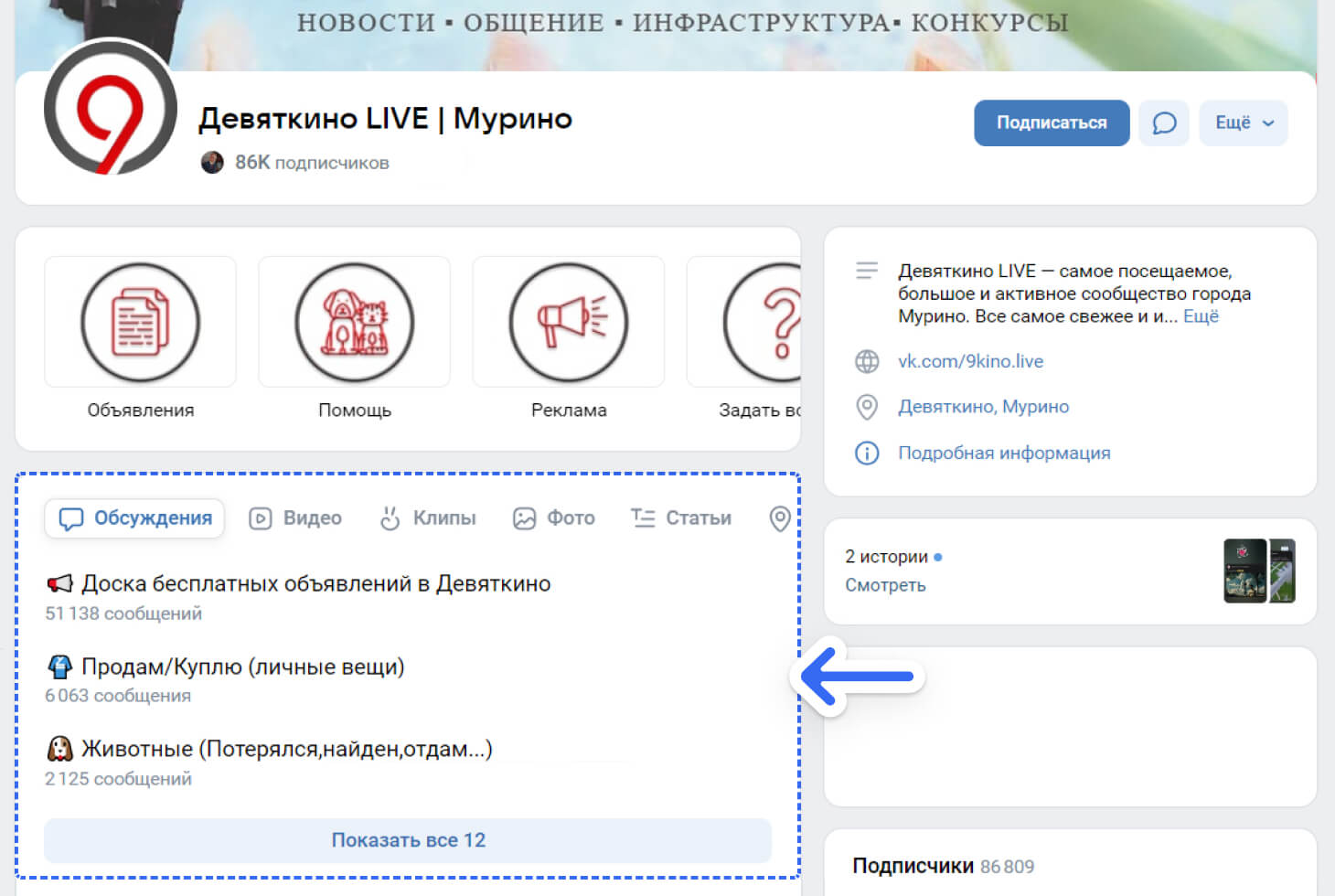Image resolution: width=1335 pixels, height=896 pixels.
Task: Open the message community icon button
Action: [1163, 123]
